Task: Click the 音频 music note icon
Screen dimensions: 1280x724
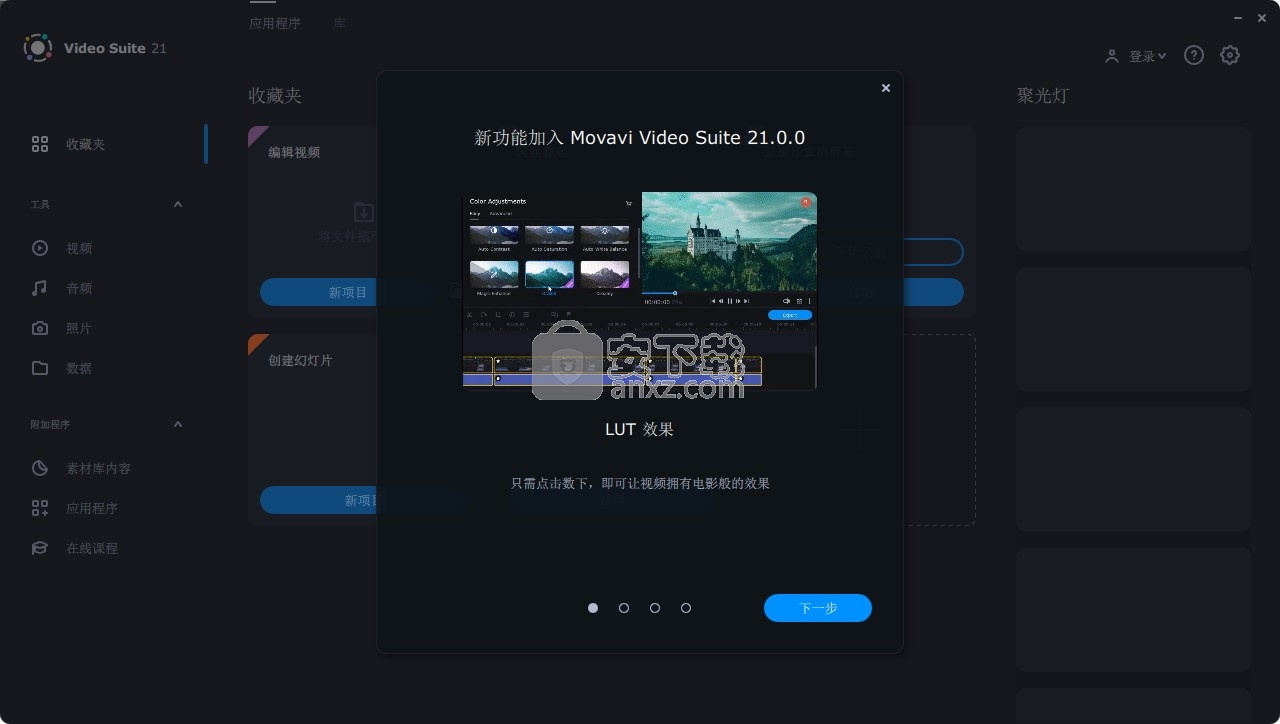Action: pos(40,288)
